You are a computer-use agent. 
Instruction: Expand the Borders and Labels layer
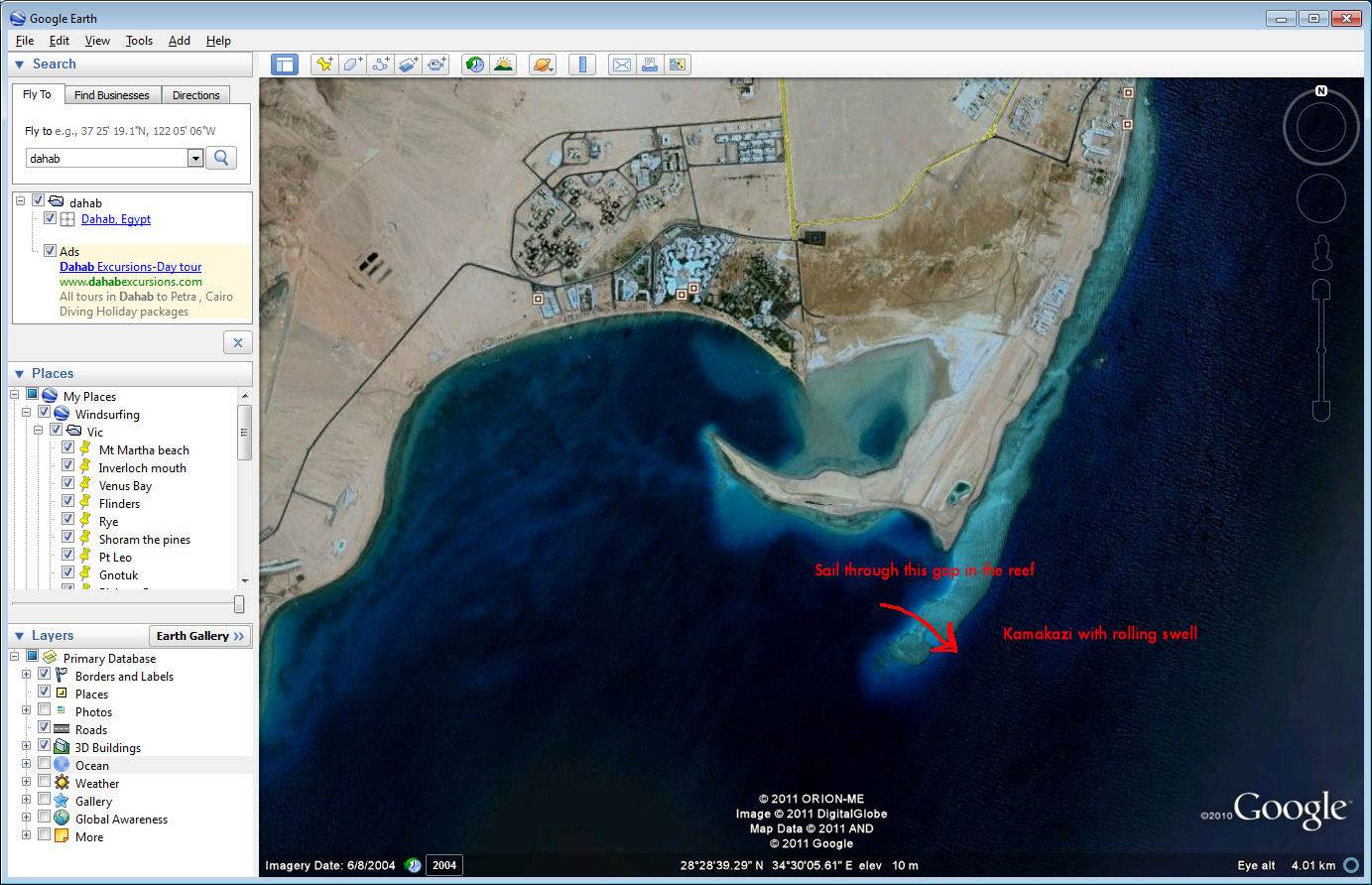coord(27,676)
